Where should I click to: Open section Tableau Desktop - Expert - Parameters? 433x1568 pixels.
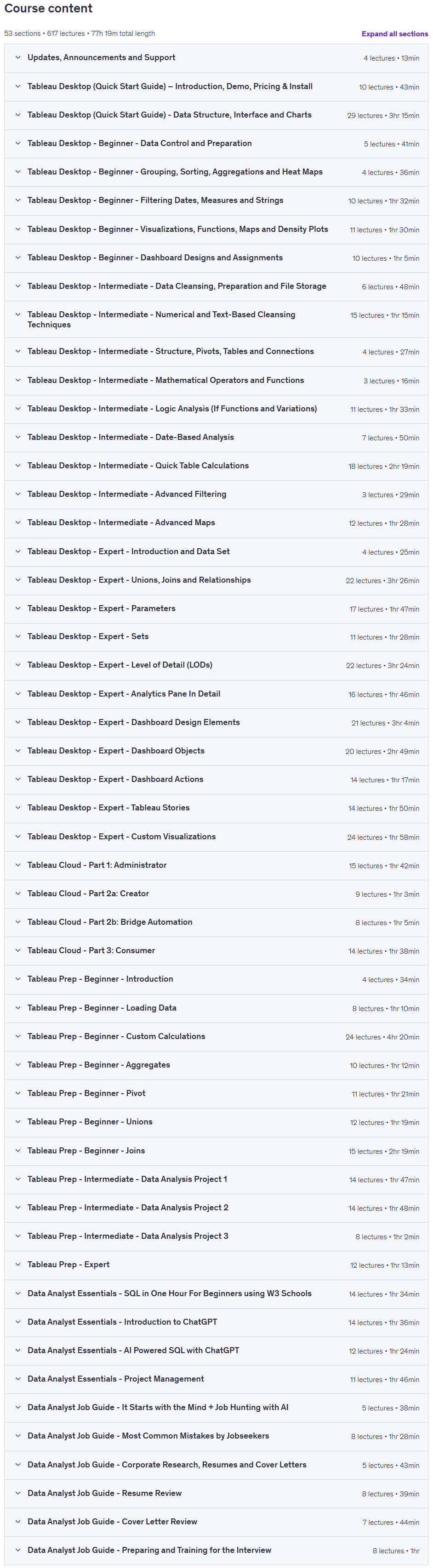216,609
